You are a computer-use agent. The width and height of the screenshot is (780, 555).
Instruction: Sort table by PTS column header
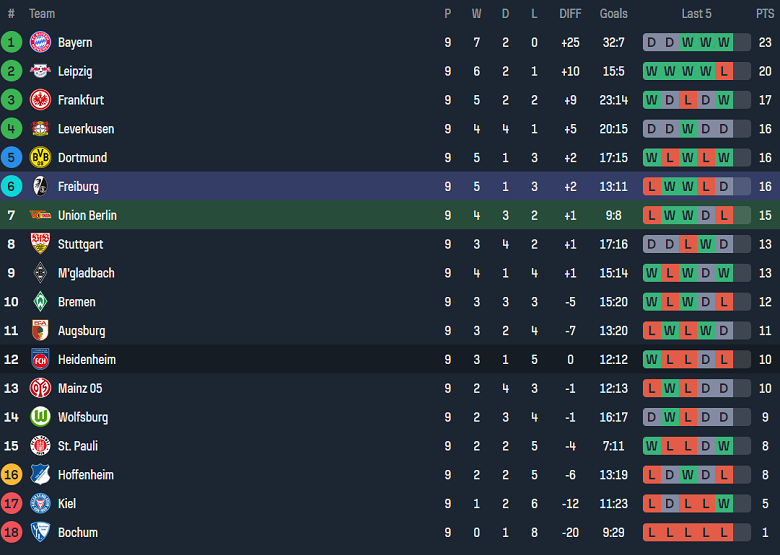click(765, 14)
